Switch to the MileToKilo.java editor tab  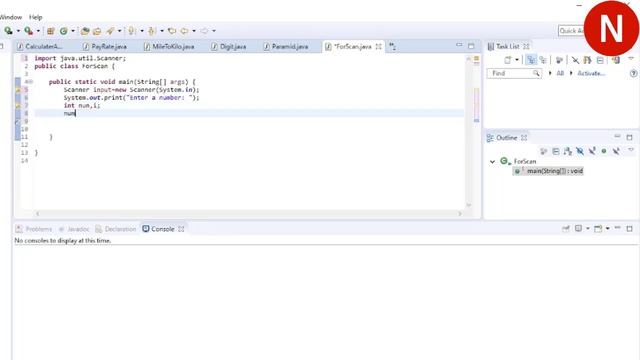[x=169, y=47]
